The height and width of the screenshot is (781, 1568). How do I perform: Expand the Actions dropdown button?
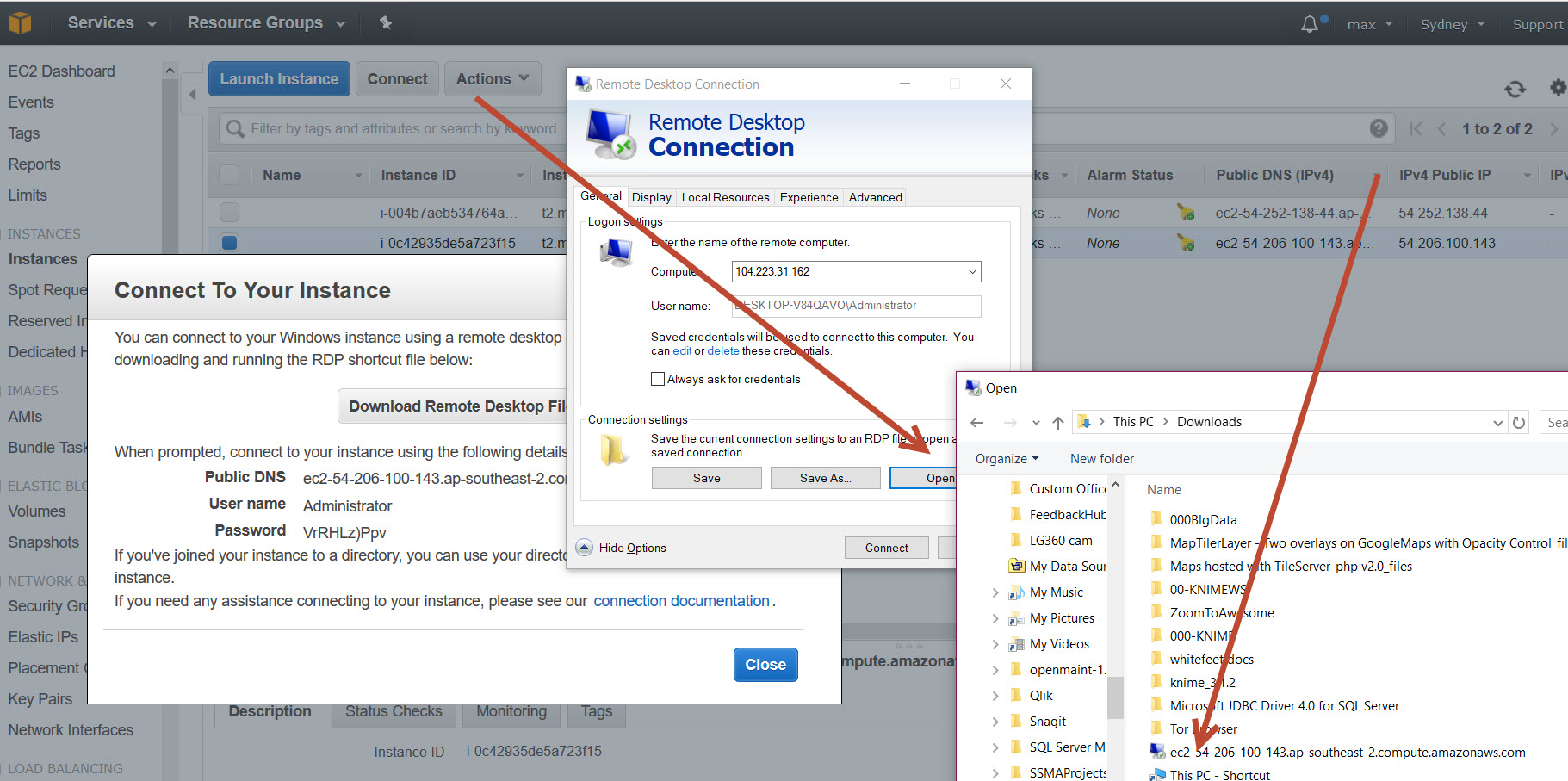pos(493,79)
